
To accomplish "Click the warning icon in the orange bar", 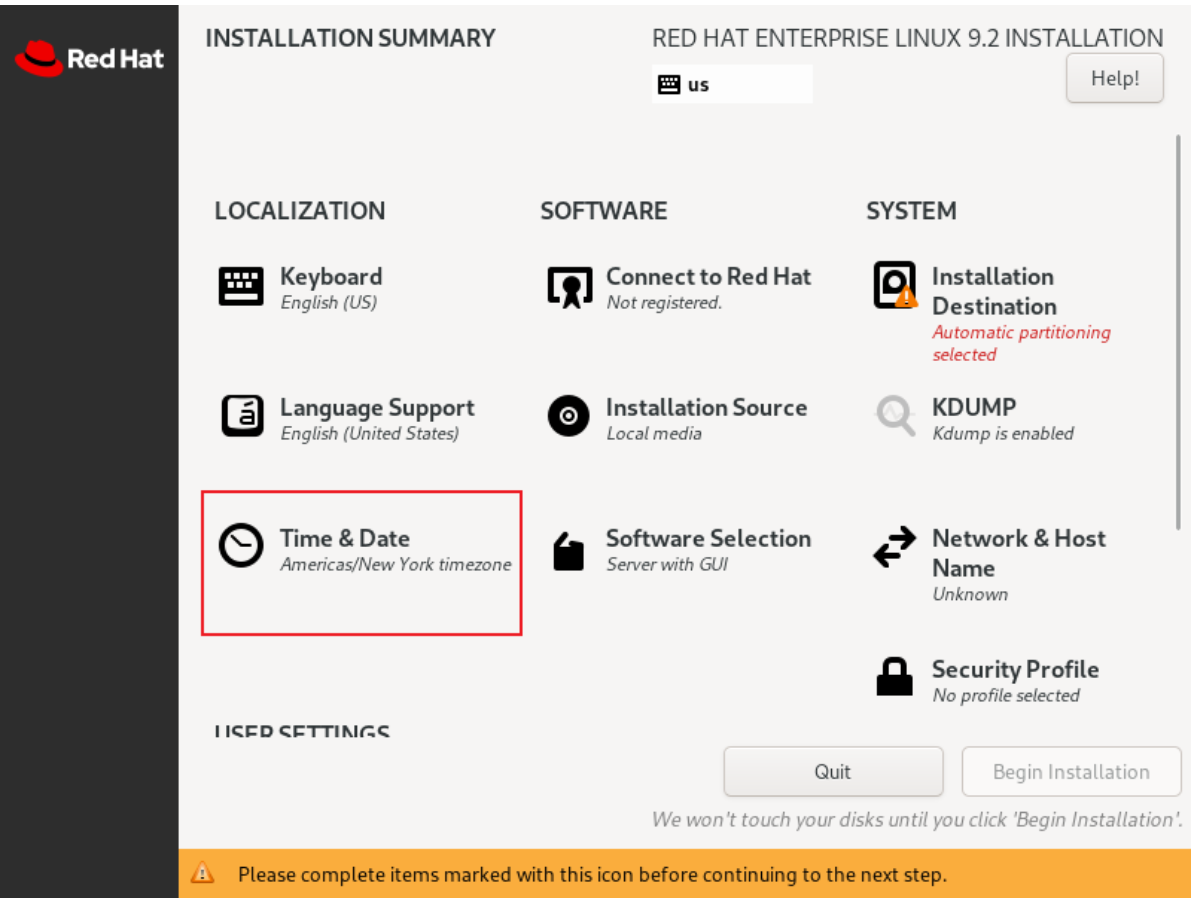I will click(x=202, y=873).
